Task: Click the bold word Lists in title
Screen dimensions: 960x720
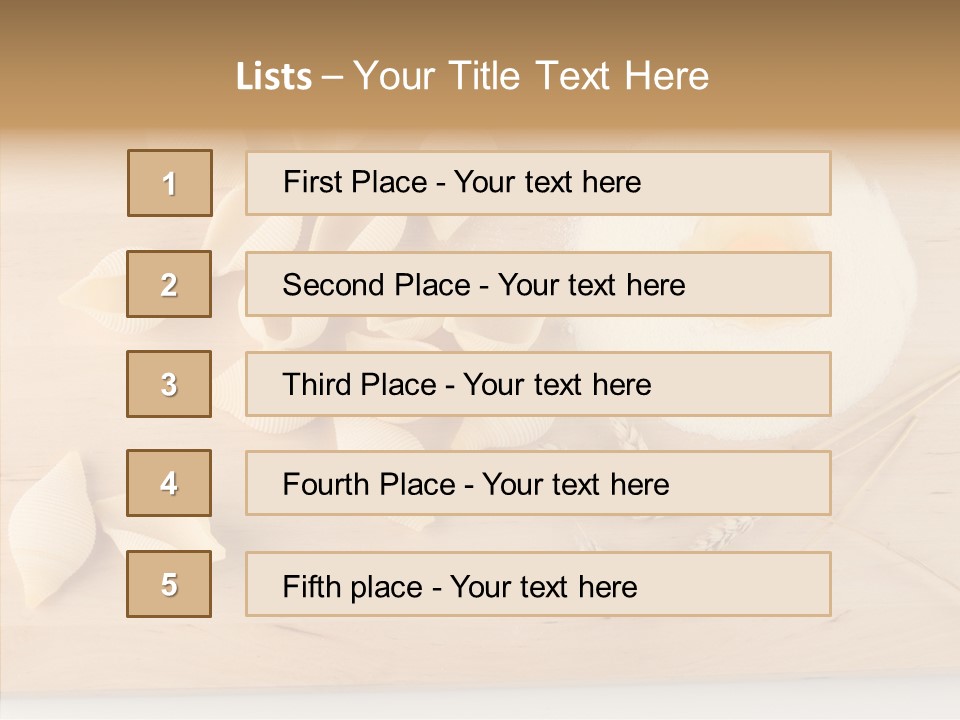Action: 274,77
